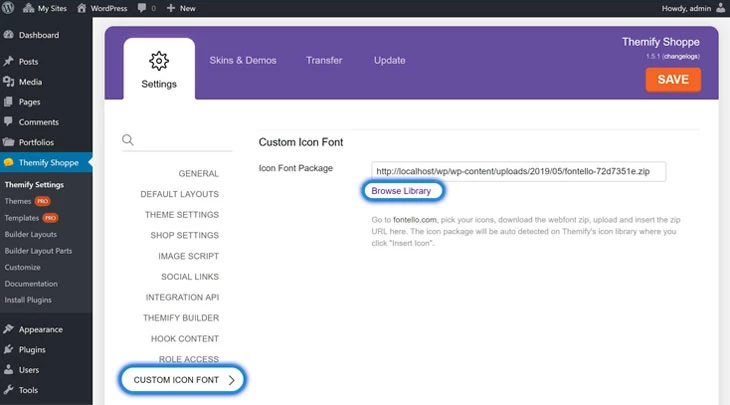The image size is (730, 405).
Task: Open THEME SETTINGS section
Action: [x=182, y=215]
